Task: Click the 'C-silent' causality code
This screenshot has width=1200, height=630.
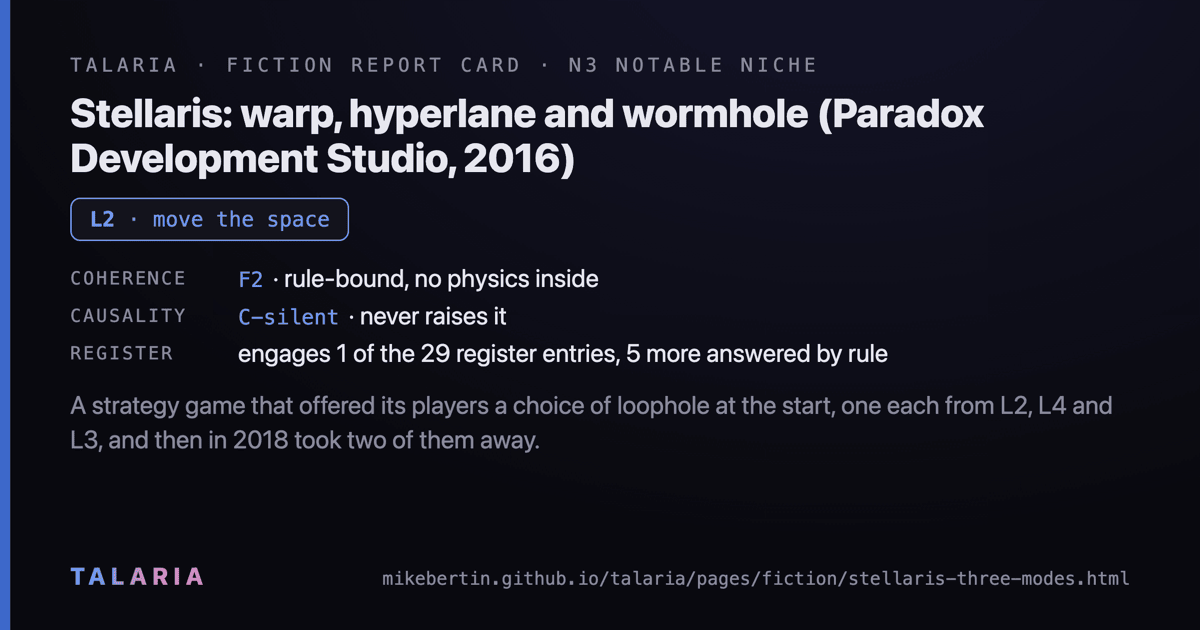Action: click(288, 317)
